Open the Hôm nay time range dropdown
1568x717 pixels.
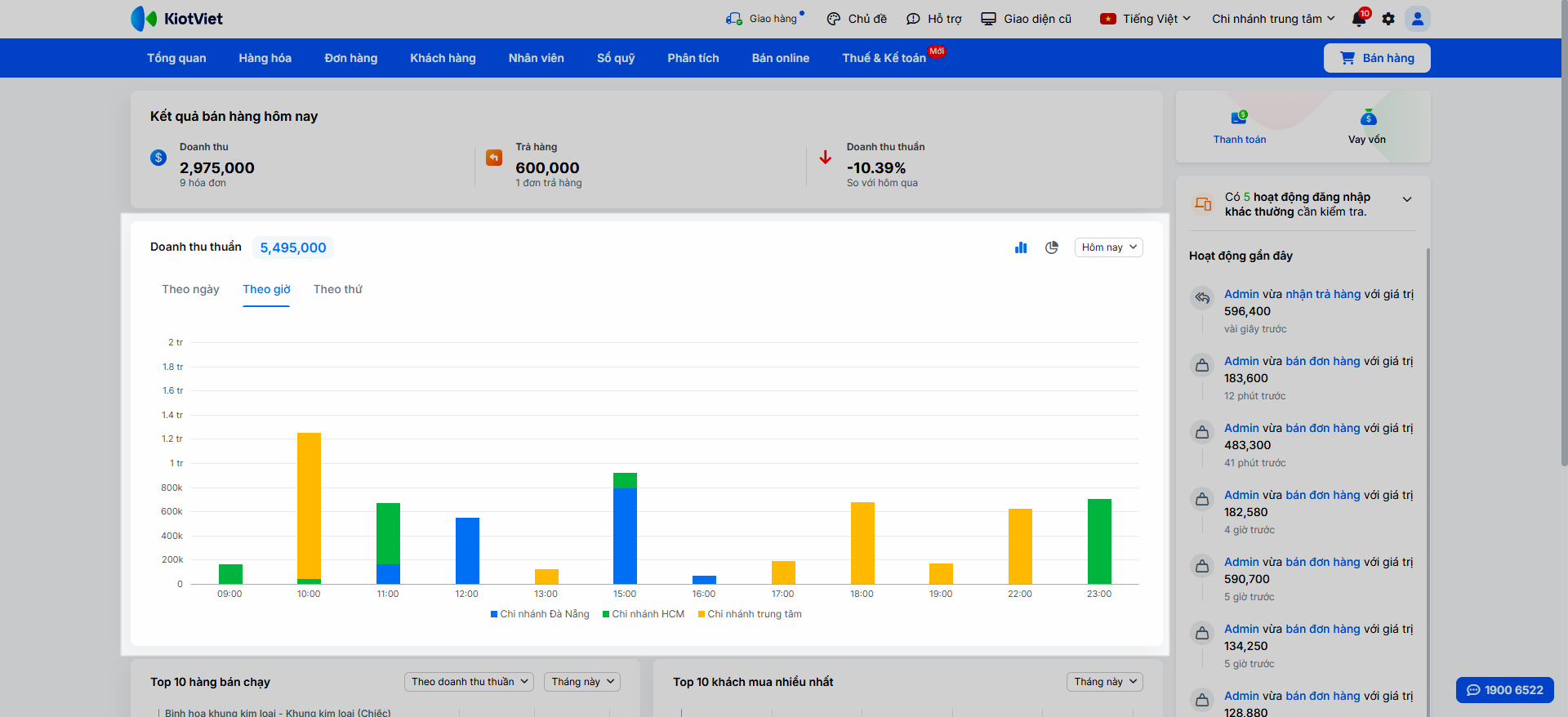point(1108,247)
